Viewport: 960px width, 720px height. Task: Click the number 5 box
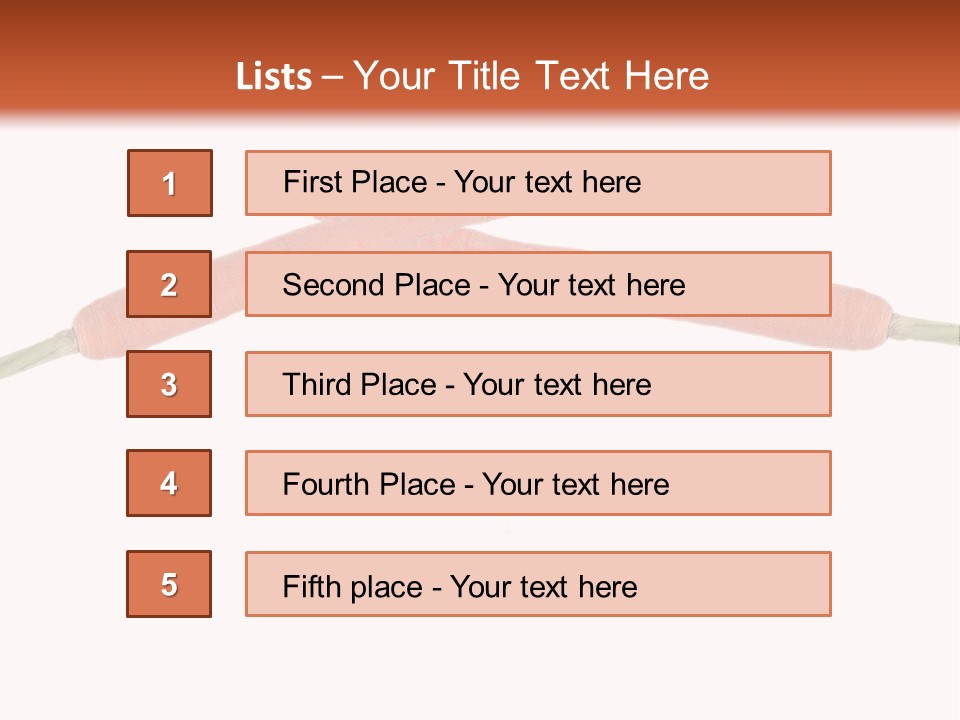(169, 584)
